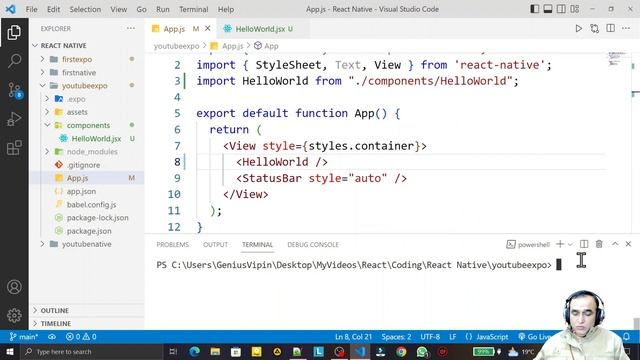Toggle the bottom panel layout icon
This screenshot has width=640, height=360.
click(x=548, y=9)
